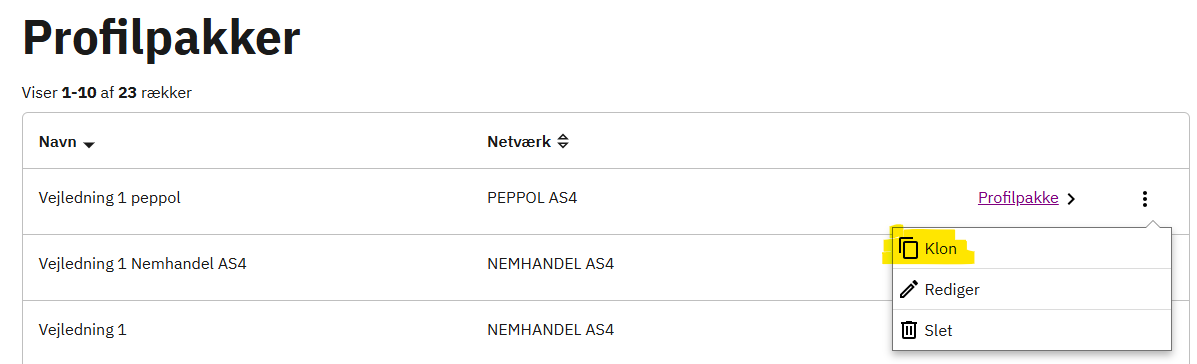Choose Klon from the context menu
This screenshot has height=364, width=1197.
click(1031, 249)
